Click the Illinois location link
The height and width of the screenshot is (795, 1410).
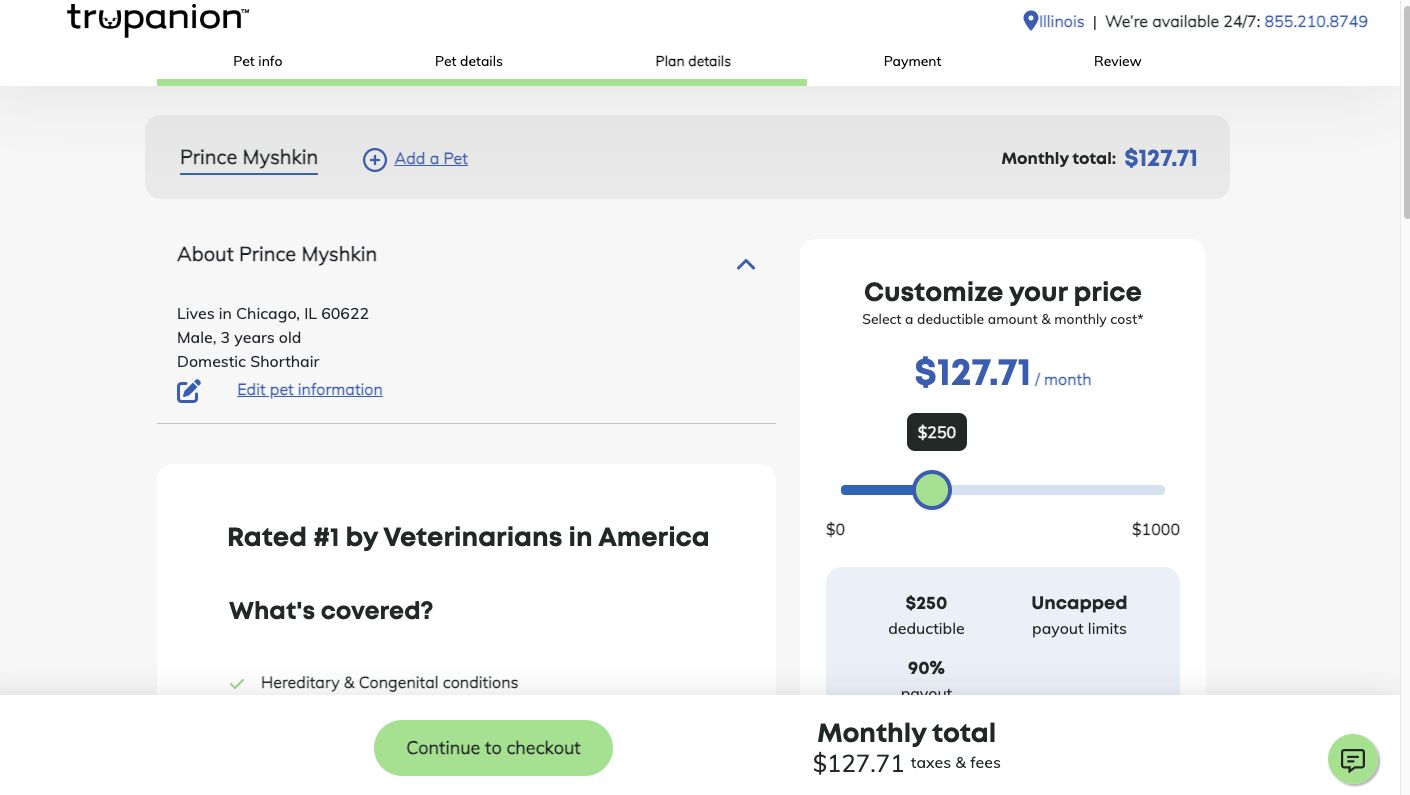point(1061,21)
